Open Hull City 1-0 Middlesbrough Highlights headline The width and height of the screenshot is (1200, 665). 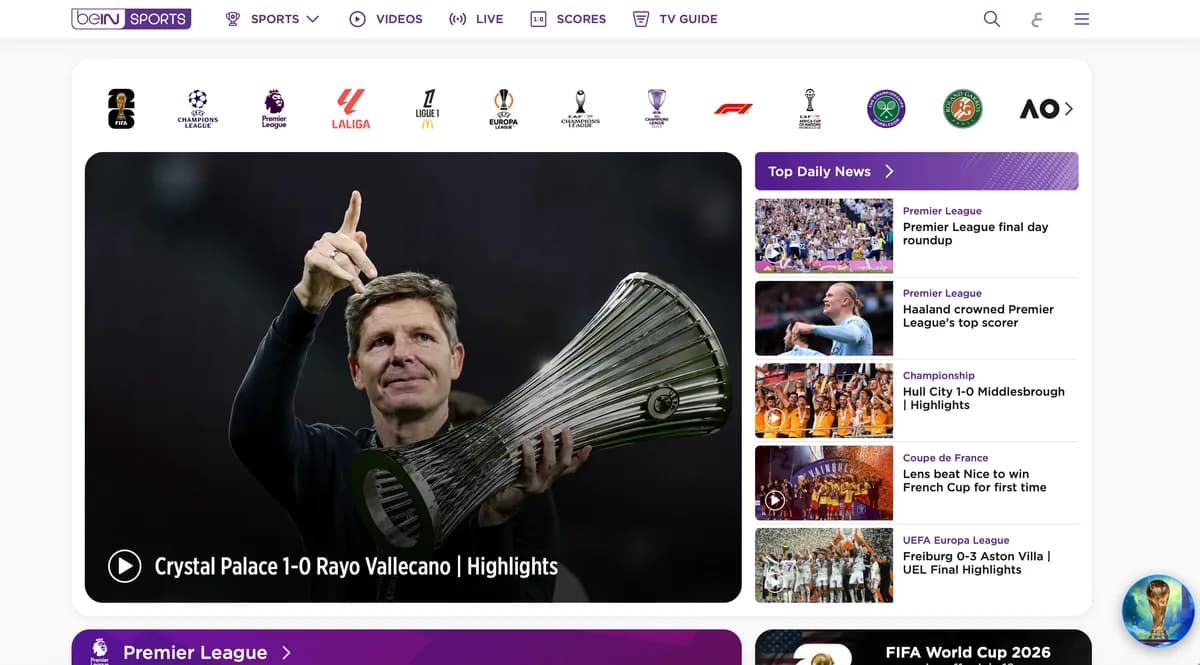pyautogui.click(x=983, y=398)
